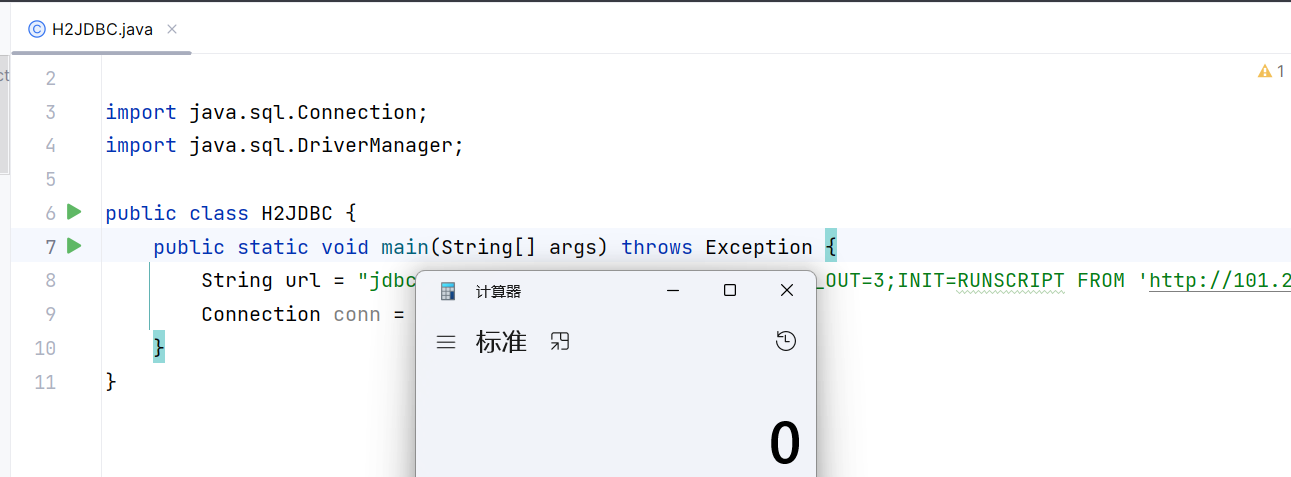Minimize the calculator window
This screenshot has width=1291, height=477.
click(673, 291)
